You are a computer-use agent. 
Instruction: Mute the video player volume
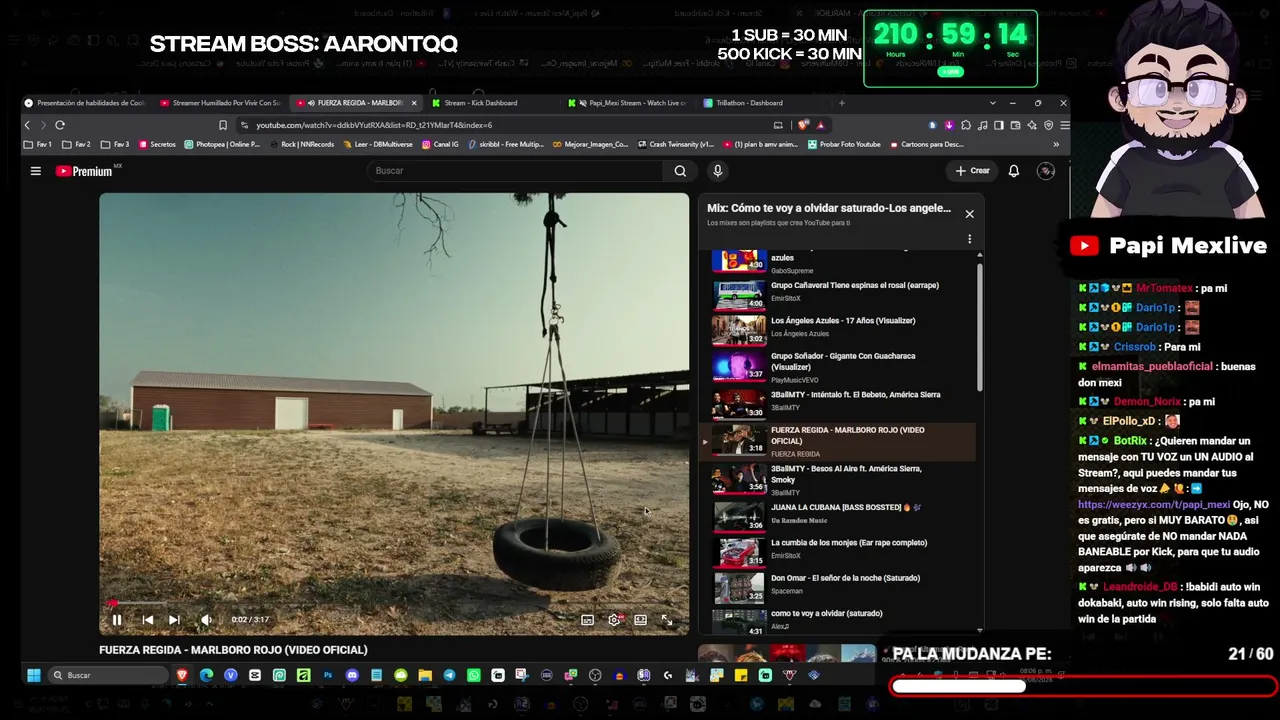pyautogui.click(x=206, y=620)
